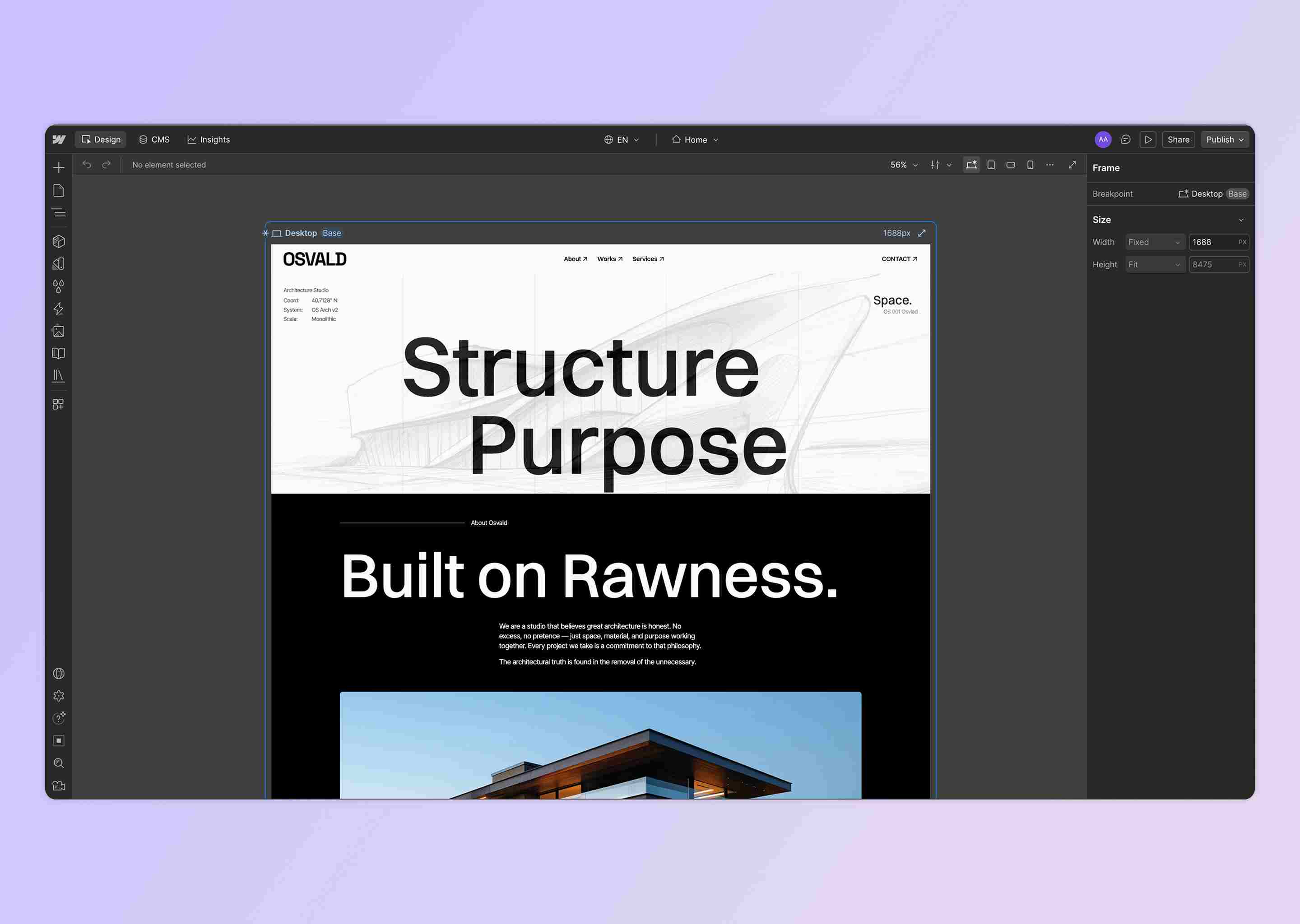This screenshot has width=1300, height=924.
Task: Click the Space. text on canvas
Action: [x=892, y=300]
